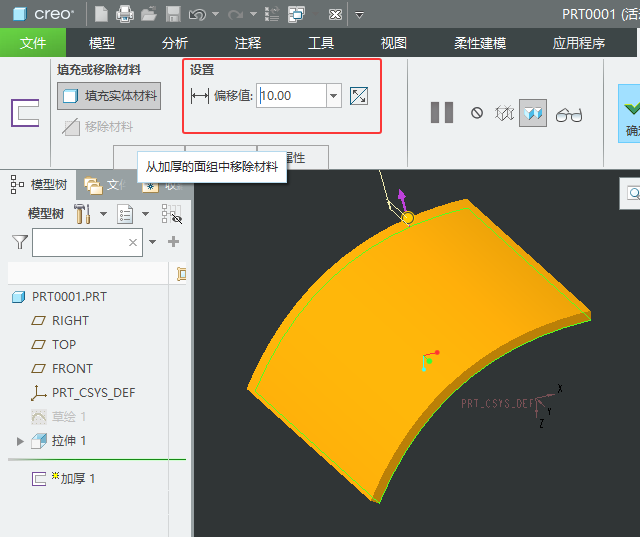Screen dimensions: 640x537
Task: Open the quick access toolbar customize arrow
Action: click(x=359, y=15)
